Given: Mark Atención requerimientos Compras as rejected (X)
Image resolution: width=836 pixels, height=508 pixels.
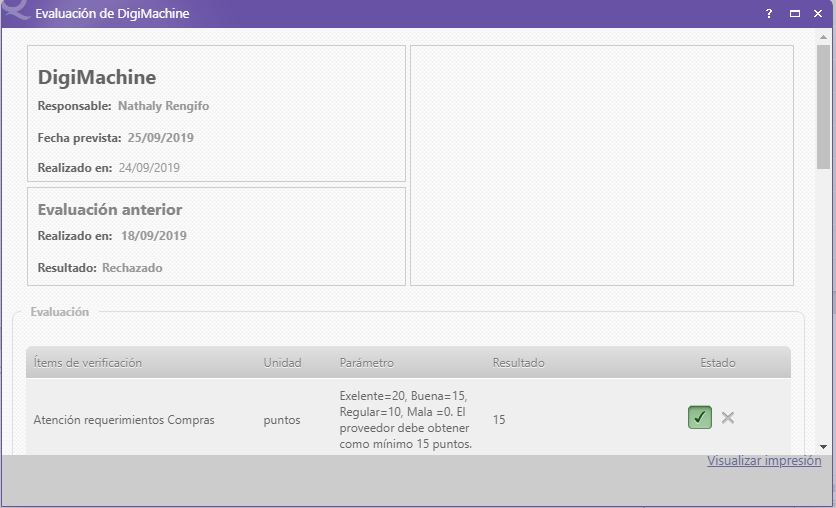Looking at the screenshot, I should coord(728,417).
